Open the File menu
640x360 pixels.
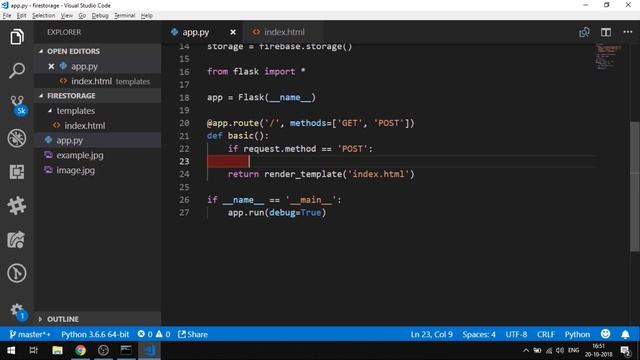(7, 16)
